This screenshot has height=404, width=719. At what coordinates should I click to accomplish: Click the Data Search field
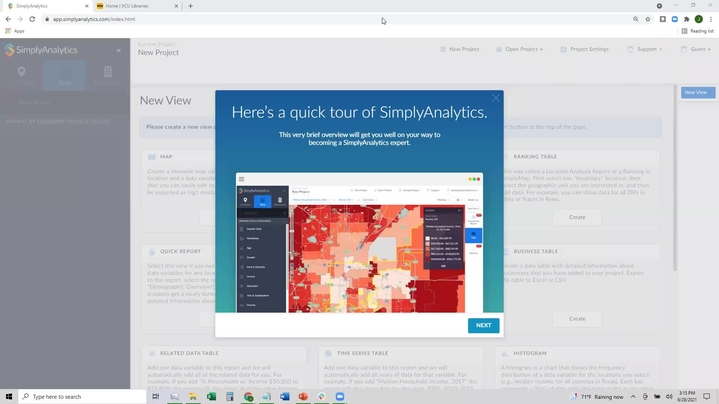click(64, 103)
